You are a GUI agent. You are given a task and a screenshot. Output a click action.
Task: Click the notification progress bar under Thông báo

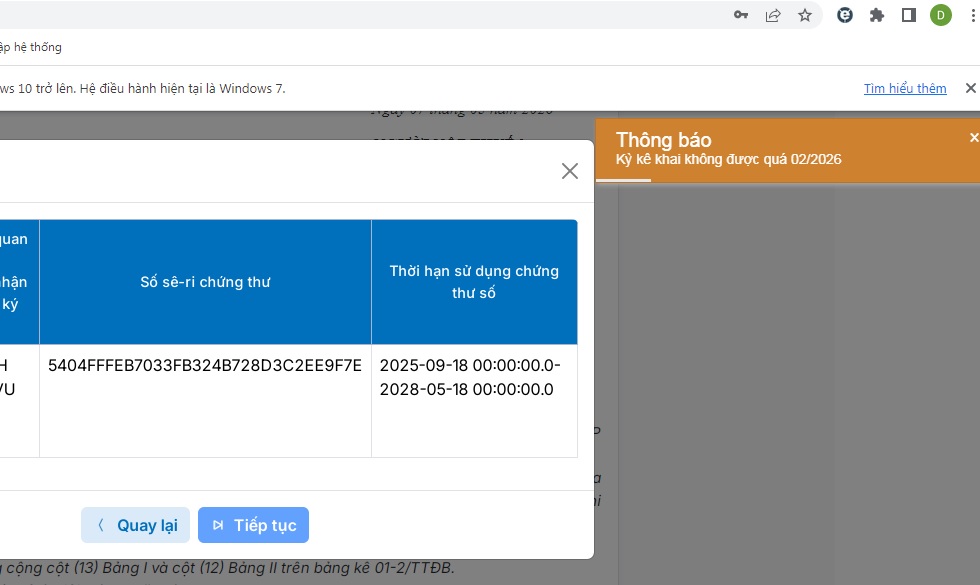click(x=623, y=180)
